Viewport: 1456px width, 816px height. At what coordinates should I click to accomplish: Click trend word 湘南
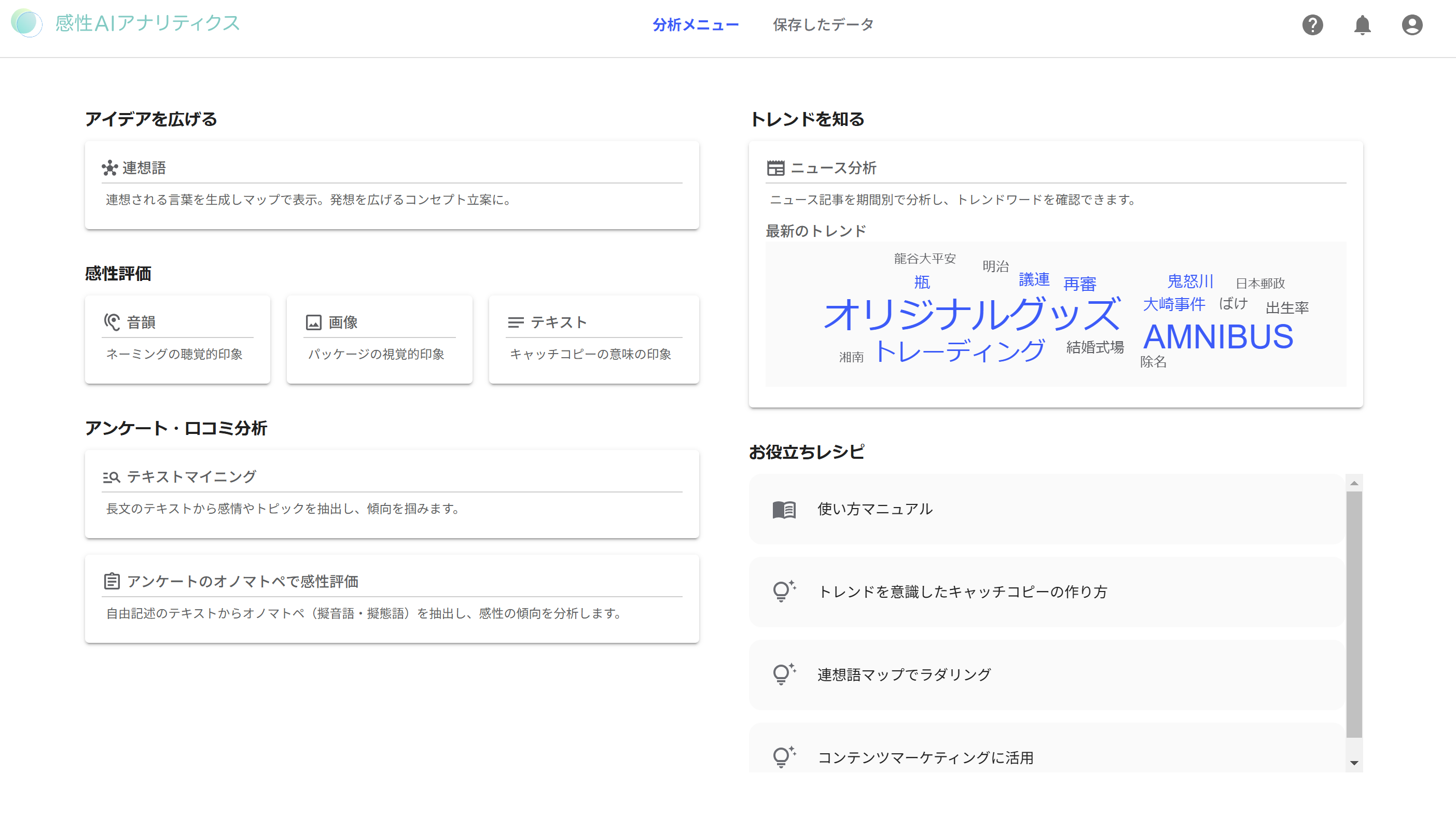click(x=851, y=357)
